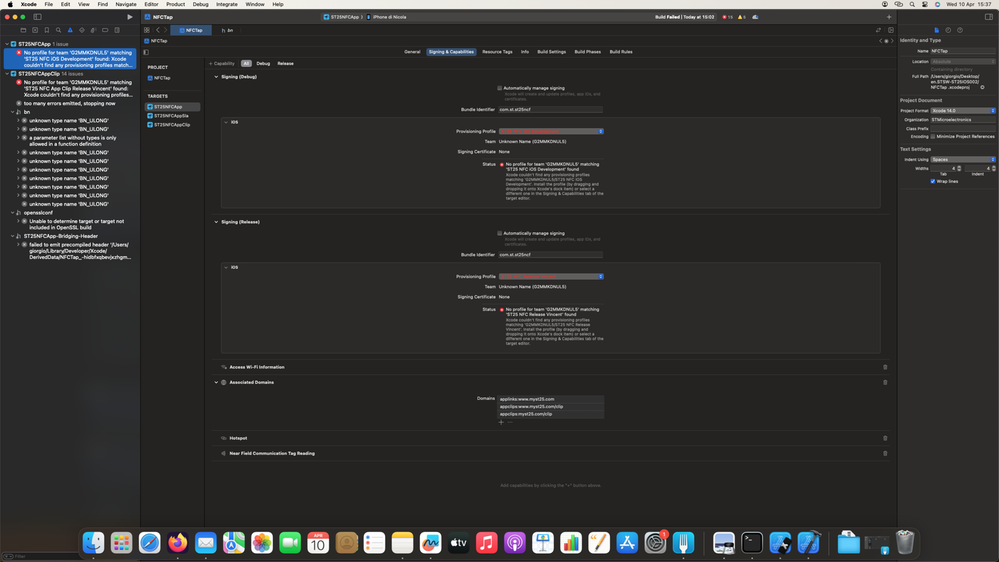
Task: Click the + Capability button
Action: 222,64
